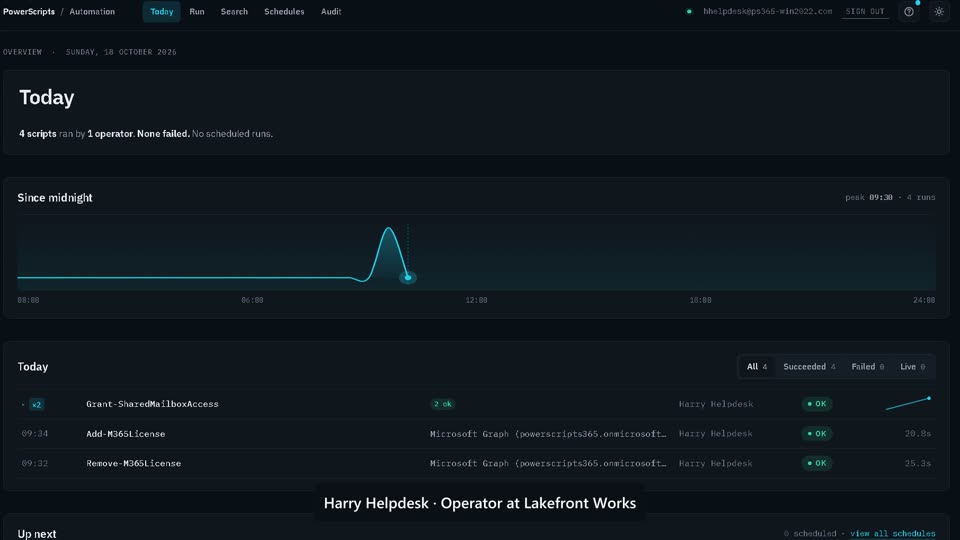Click OK status of Add-M365License

(817, 433)
